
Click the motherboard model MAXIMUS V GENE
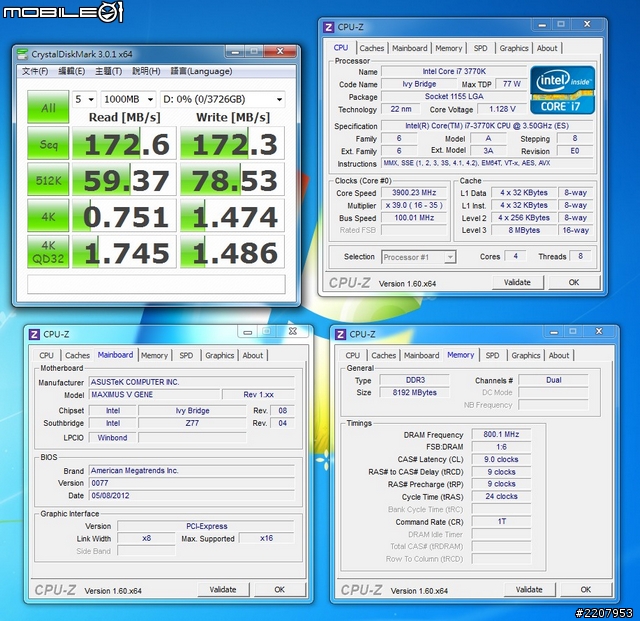pyautogui.click(x=154, y=395)
